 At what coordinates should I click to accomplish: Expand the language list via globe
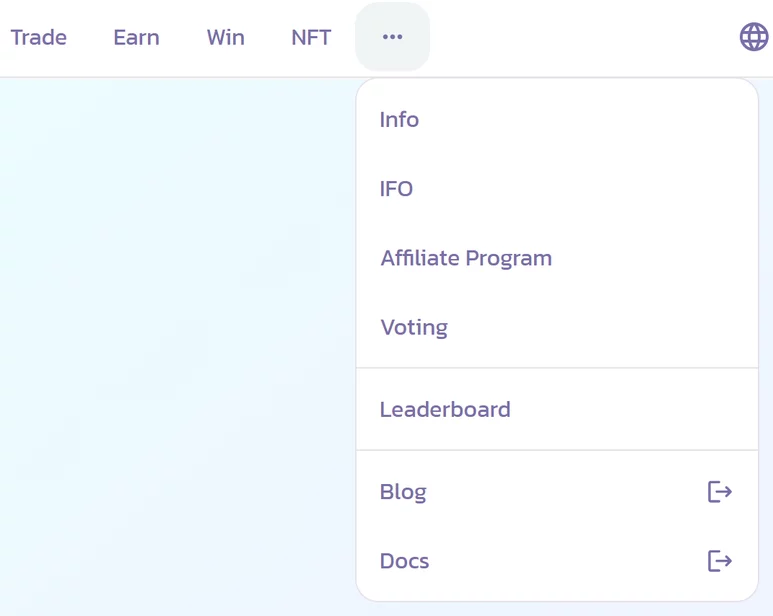753,37
